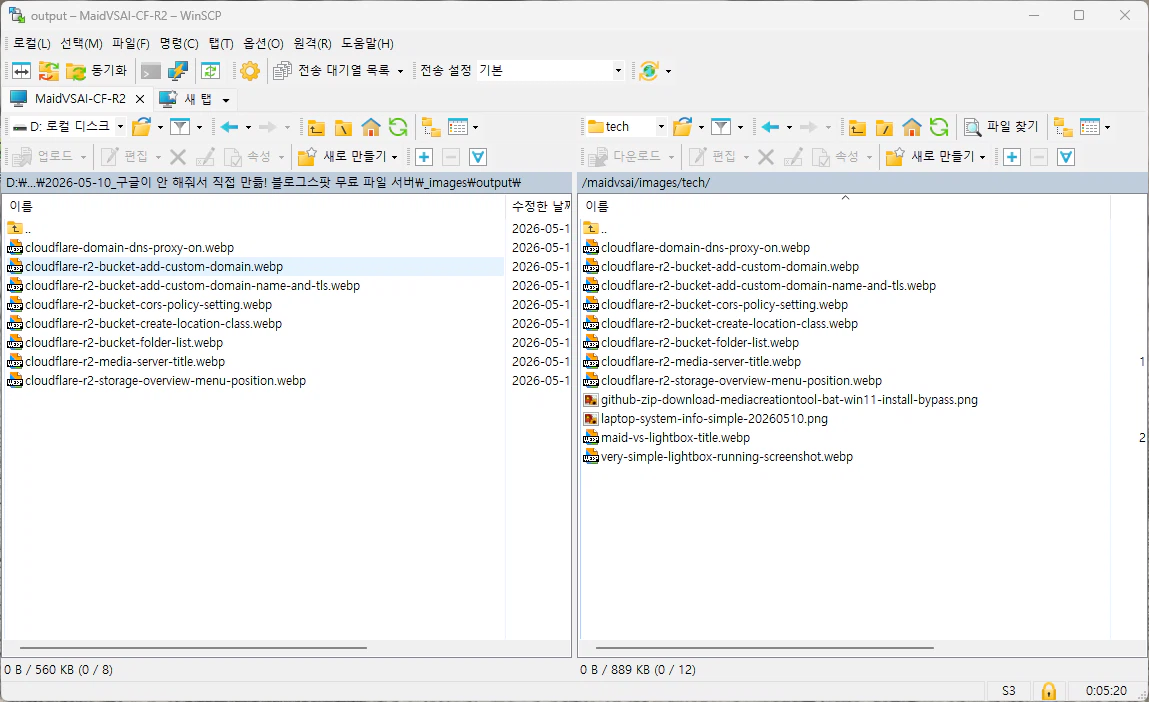Viewport: 1149px width, 702px height.
Task: Click remote select-all inverted triangle icon
Action: coord(1066,157)
